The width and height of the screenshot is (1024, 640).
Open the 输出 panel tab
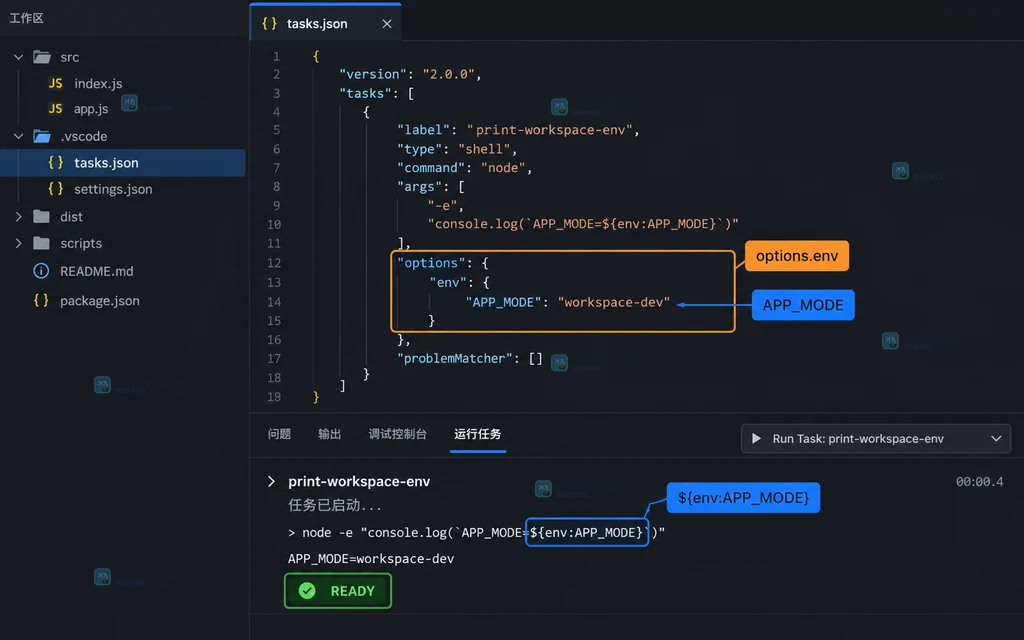click(329, 434)
